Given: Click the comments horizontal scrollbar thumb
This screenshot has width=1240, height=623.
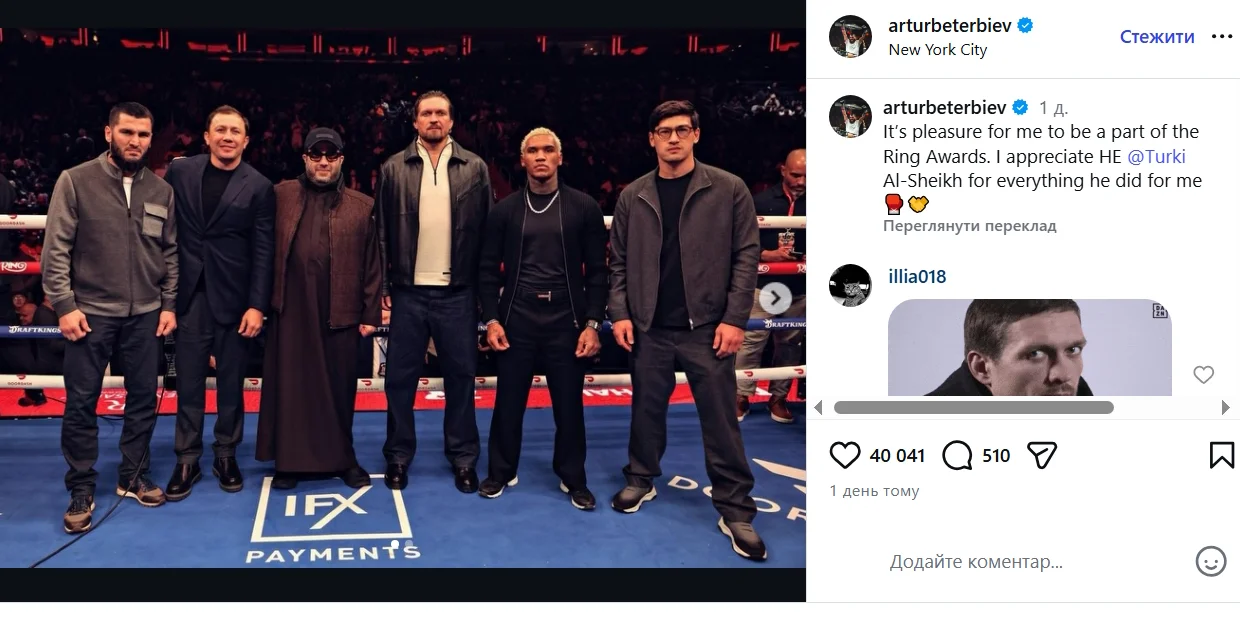Looking at the screenshot, I should [x=974, y=408].
